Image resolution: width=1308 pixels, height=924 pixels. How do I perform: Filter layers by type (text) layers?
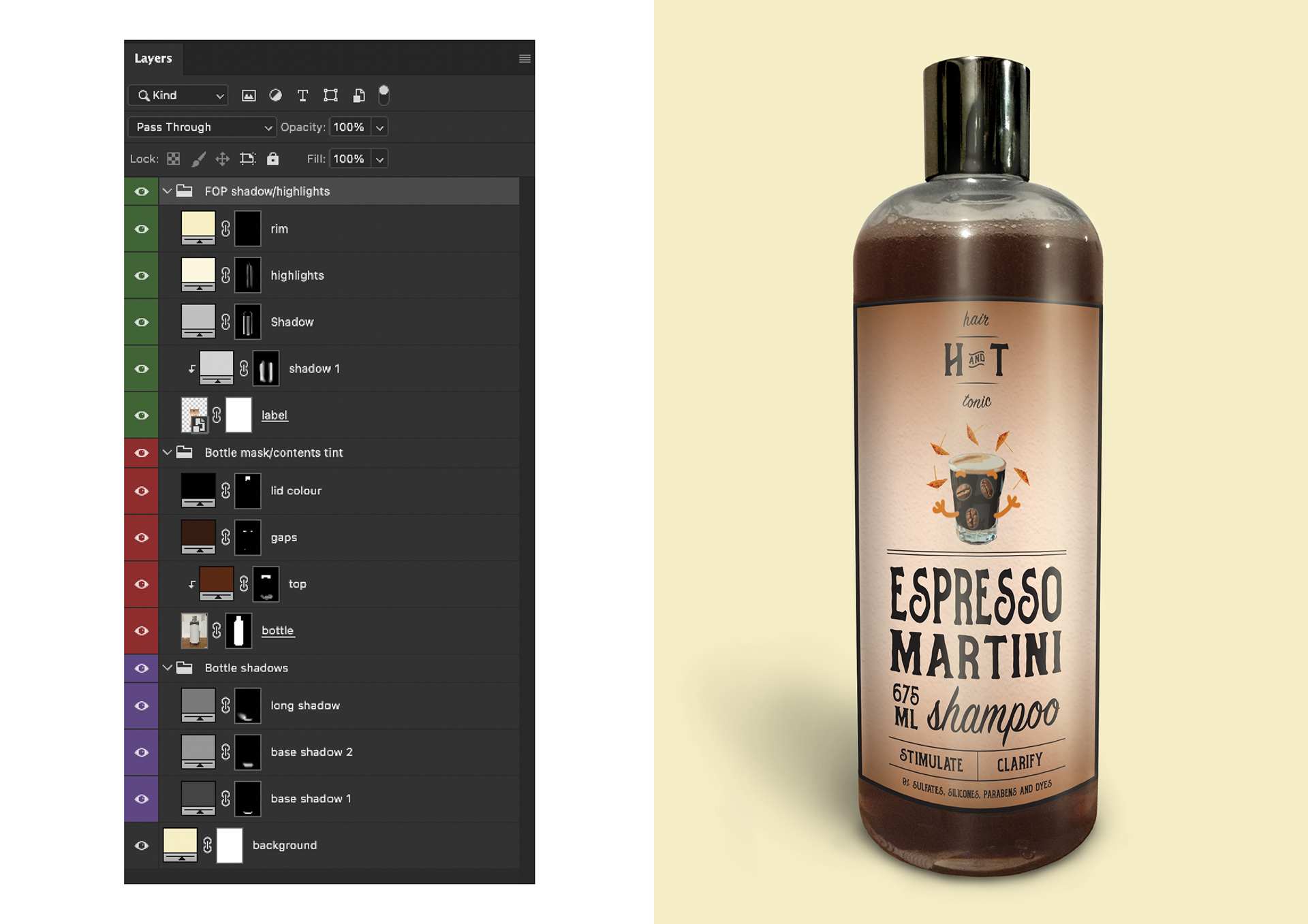click(303, 95)
